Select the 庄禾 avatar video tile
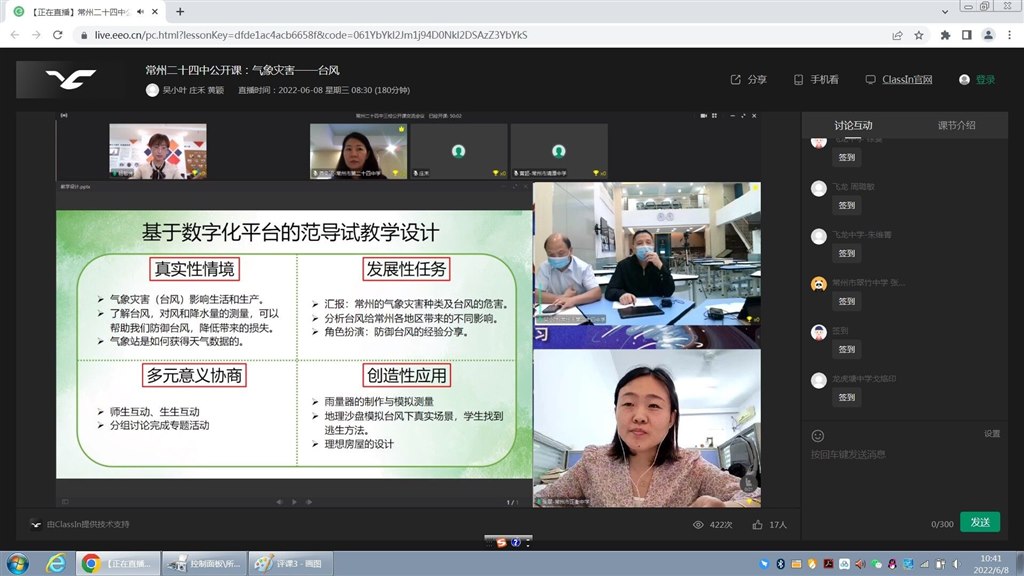This screenshot has width=1024, height=576. point(458,151)
